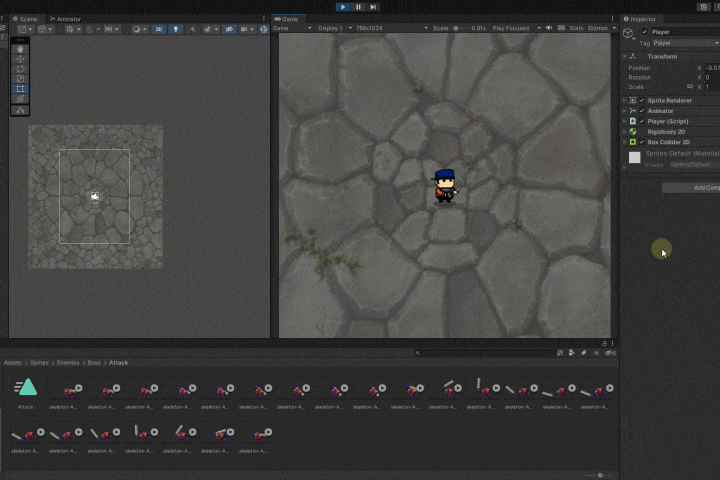Adjust the Project icon size slider
Image resolution: width=720 pixels, height=480 pixels.
599,475
